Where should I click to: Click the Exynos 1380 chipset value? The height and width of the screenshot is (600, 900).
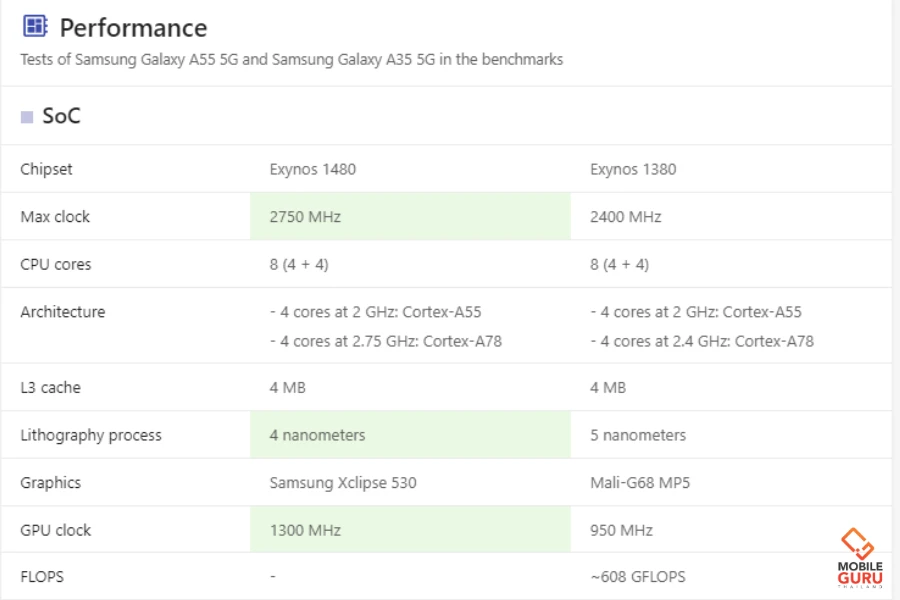point(633,169)
